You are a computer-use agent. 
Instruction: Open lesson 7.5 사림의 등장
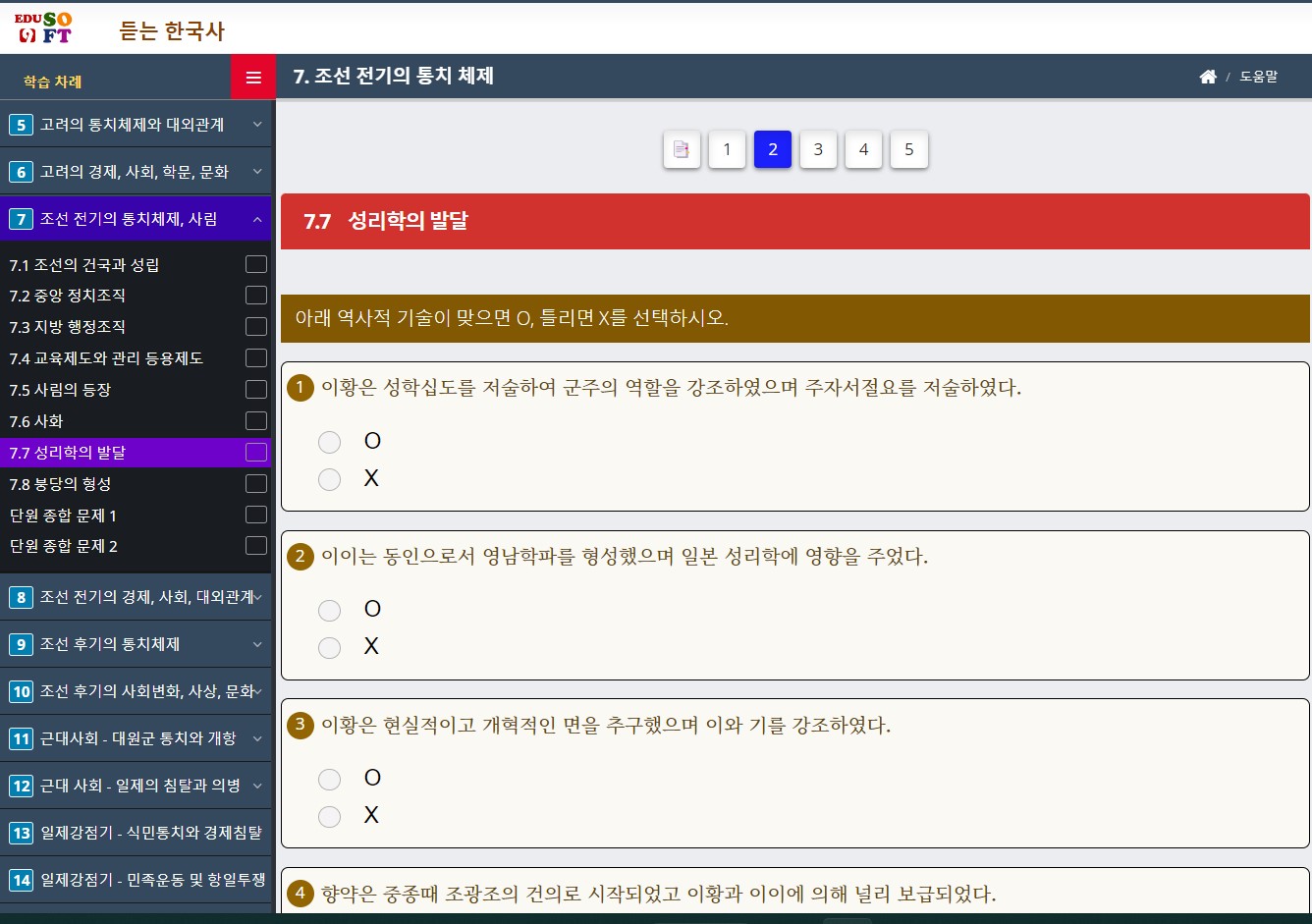[60, 389]
